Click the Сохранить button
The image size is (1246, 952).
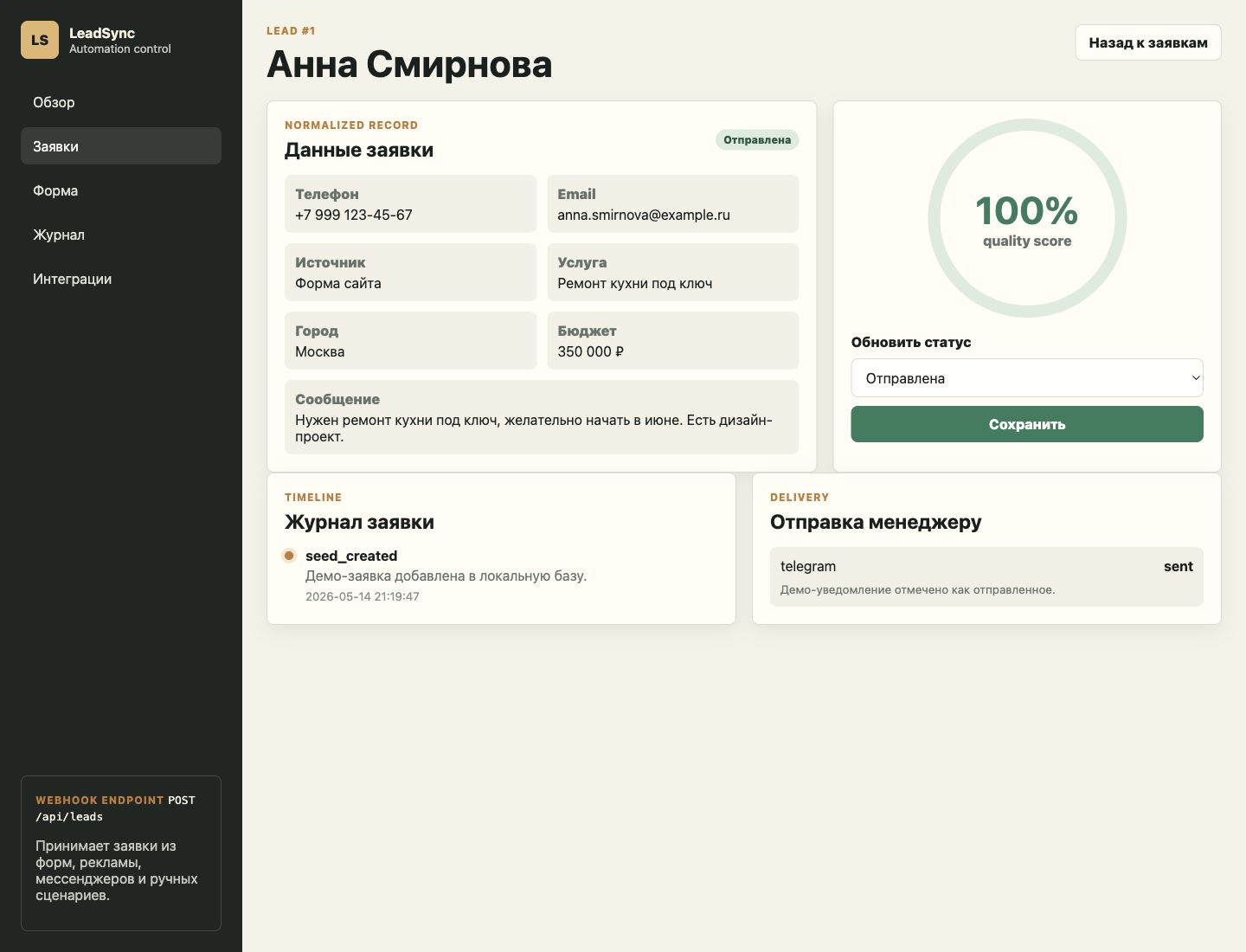(1027, 424)
